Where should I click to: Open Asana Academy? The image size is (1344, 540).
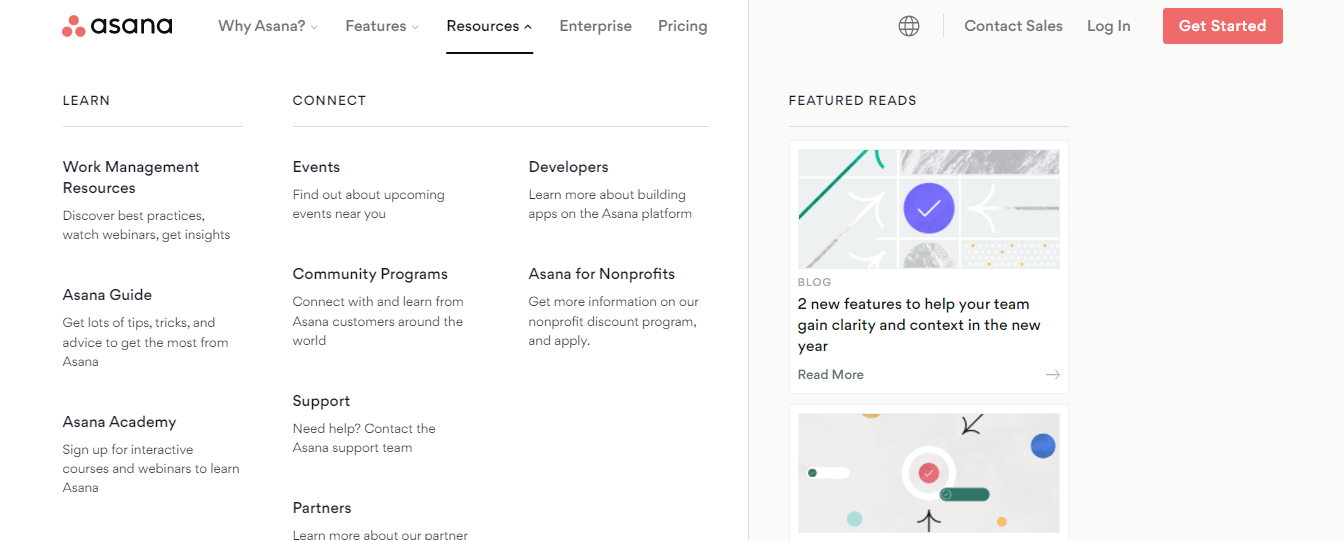pos(119,422)
